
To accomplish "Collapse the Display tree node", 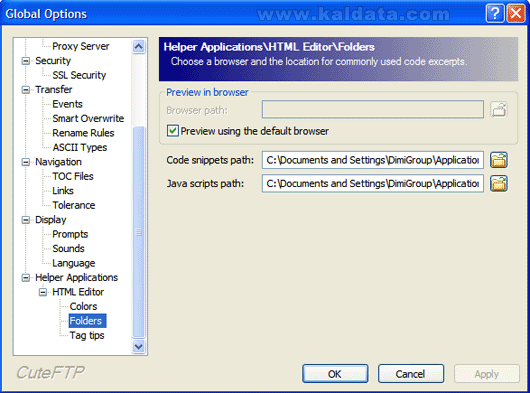I will click(26, 220).
